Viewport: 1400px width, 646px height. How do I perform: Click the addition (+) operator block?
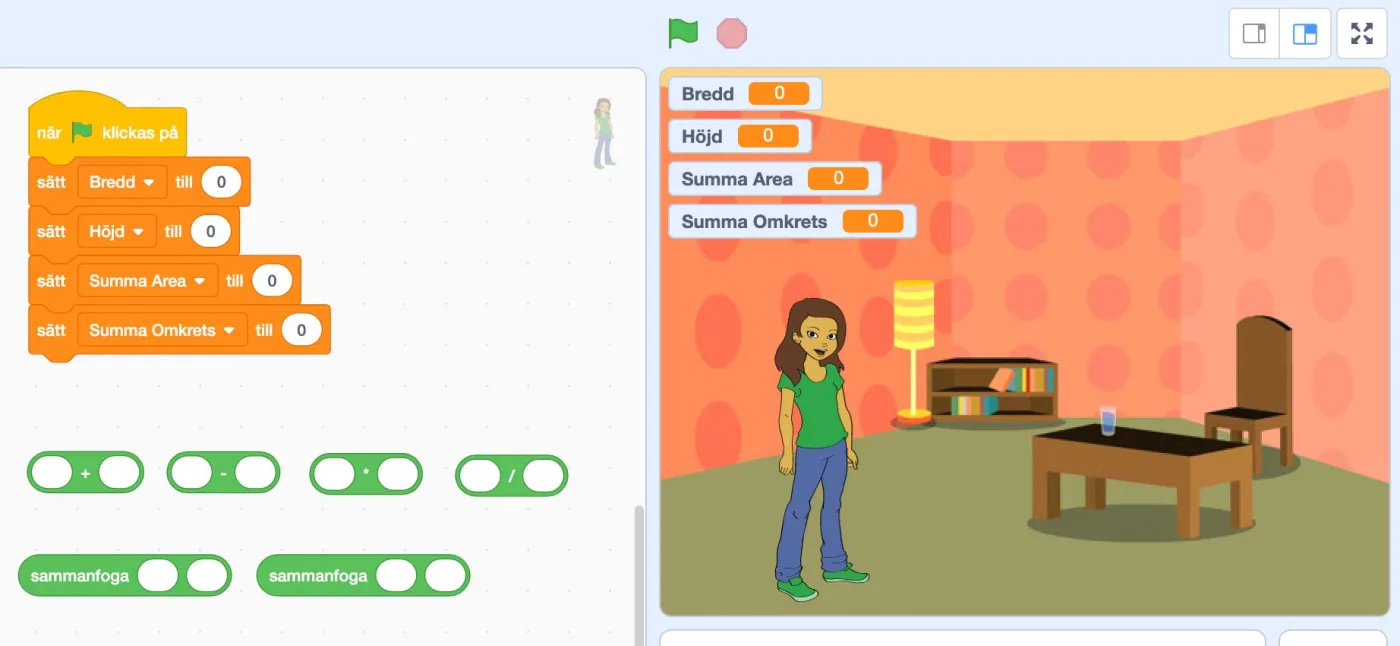tap(85, 472)
